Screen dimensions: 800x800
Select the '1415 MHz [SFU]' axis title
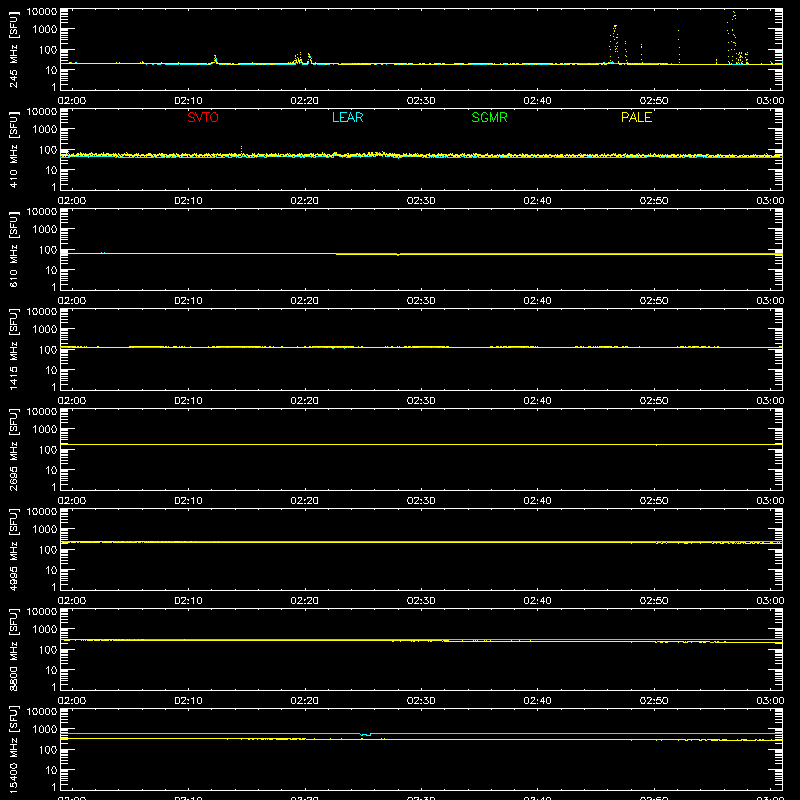coord(13,349)
